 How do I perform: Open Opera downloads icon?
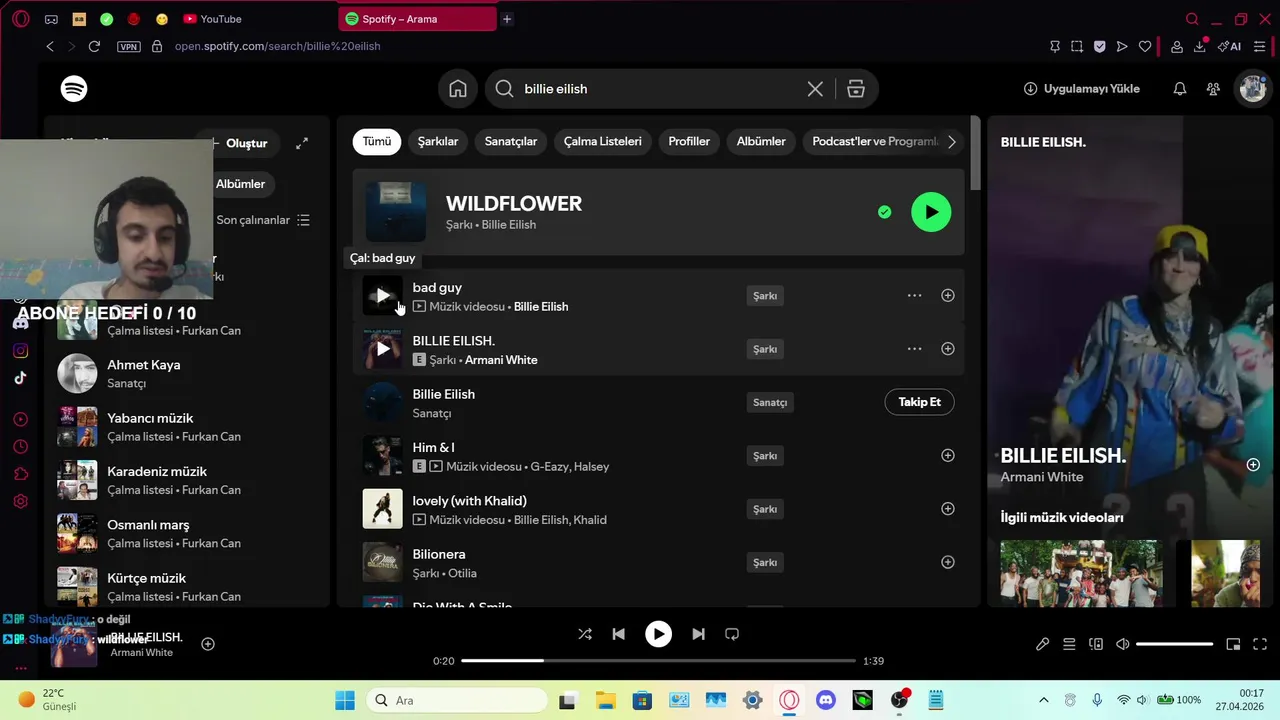1200,46
